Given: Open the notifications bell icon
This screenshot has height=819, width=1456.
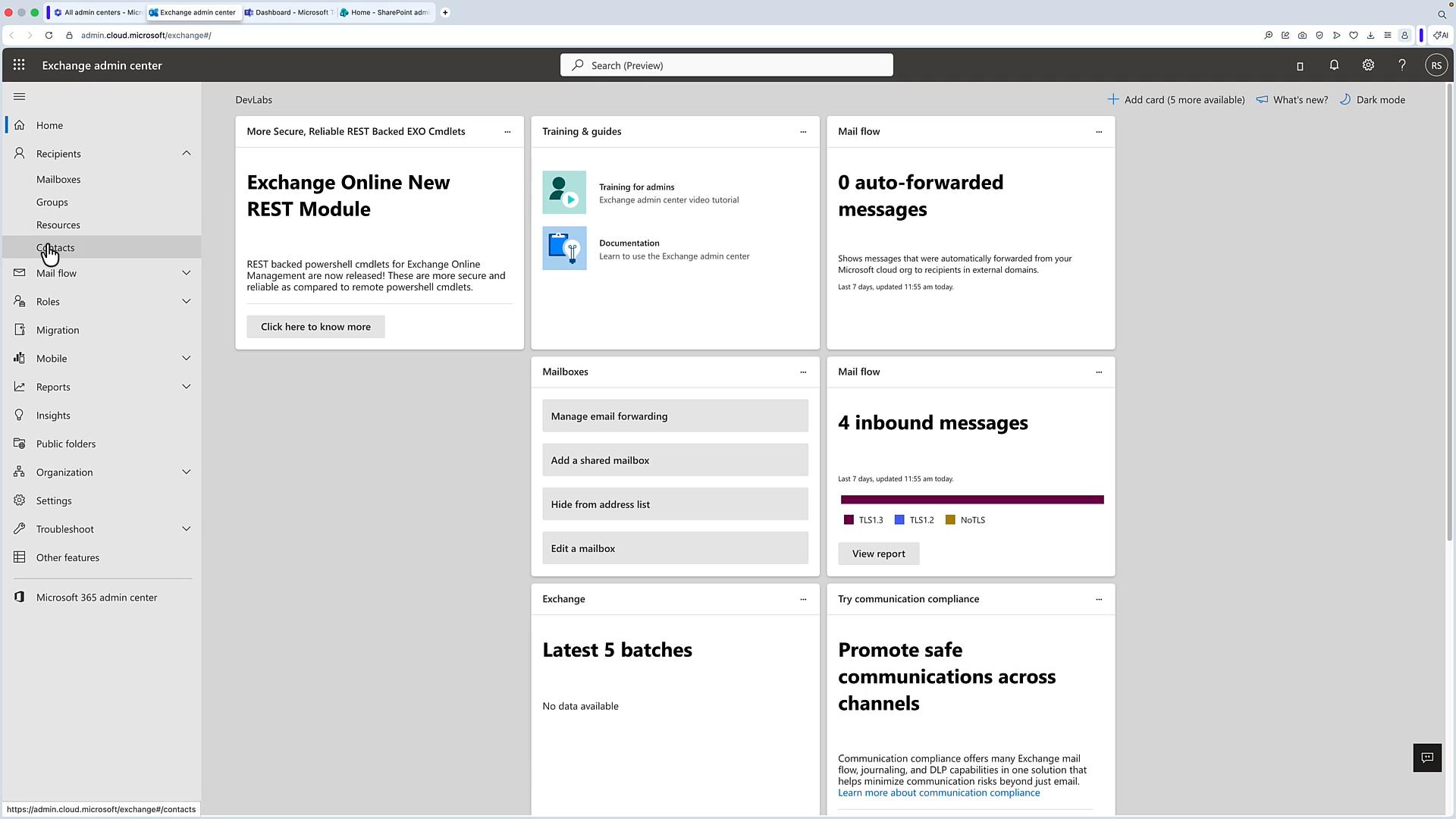Looking at the screenshot, I should point(1334,65).
